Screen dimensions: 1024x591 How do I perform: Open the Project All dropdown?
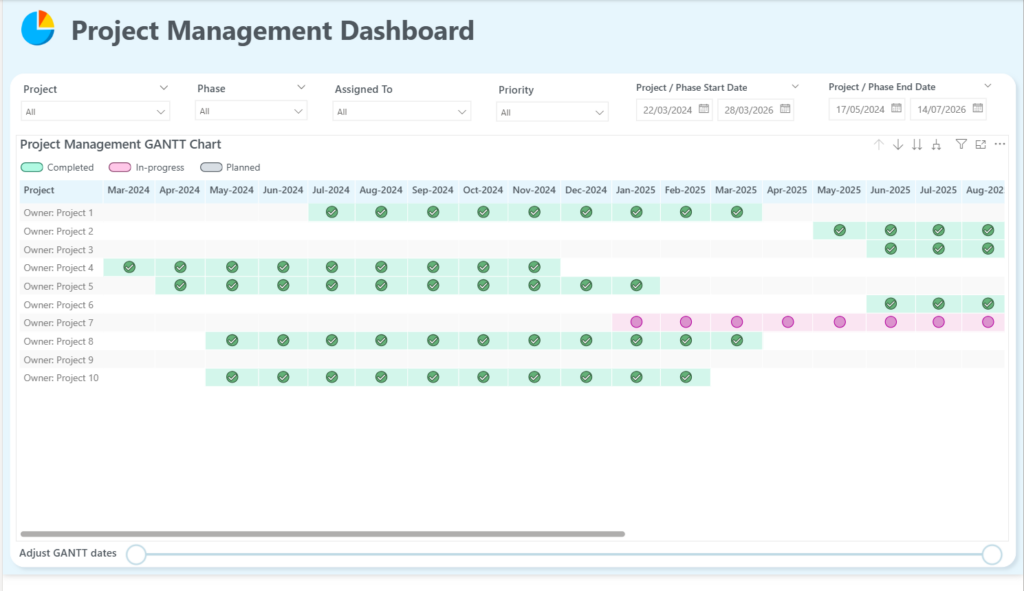click(95, 112)
